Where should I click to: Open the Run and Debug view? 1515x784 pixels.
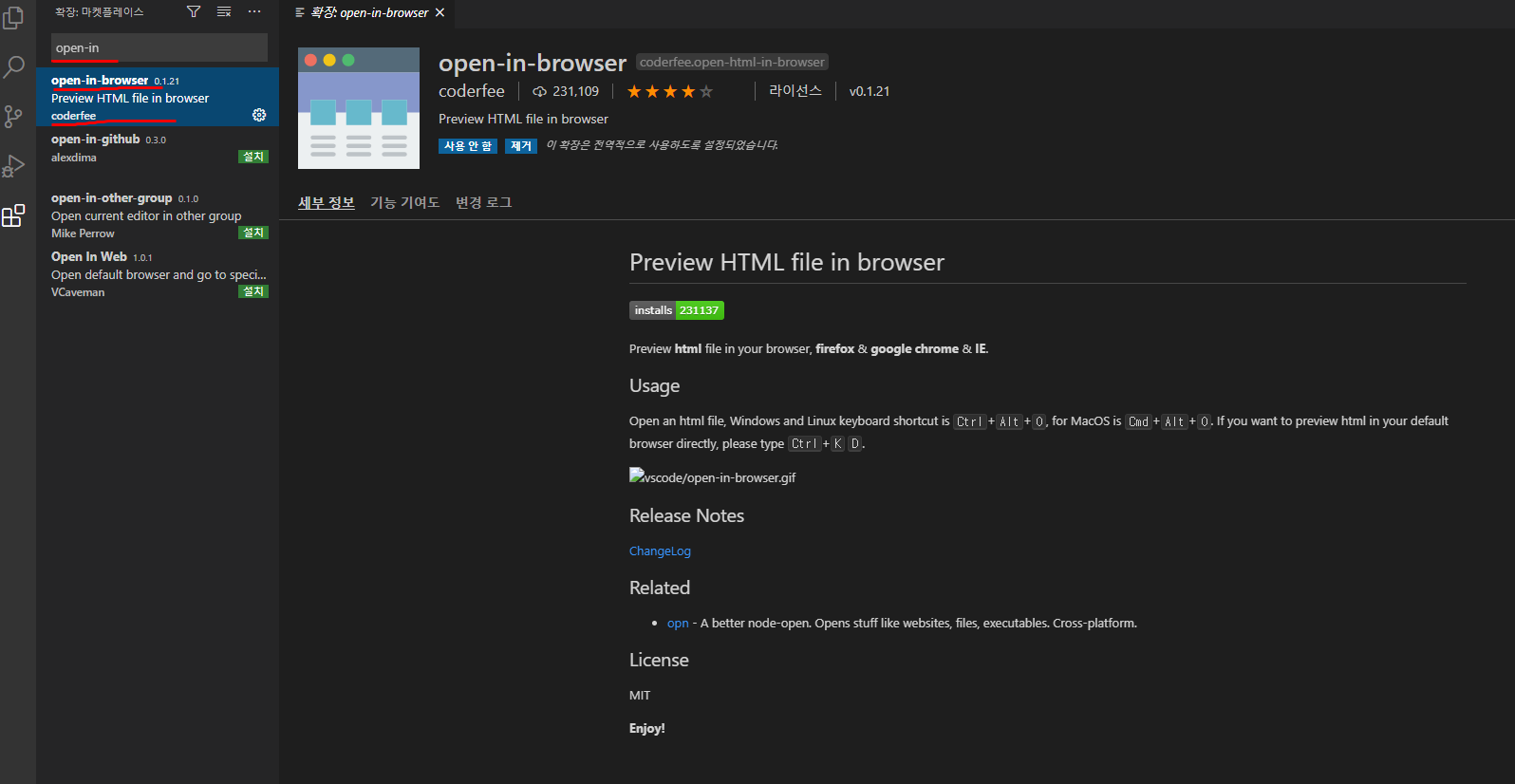pos(13,166)
